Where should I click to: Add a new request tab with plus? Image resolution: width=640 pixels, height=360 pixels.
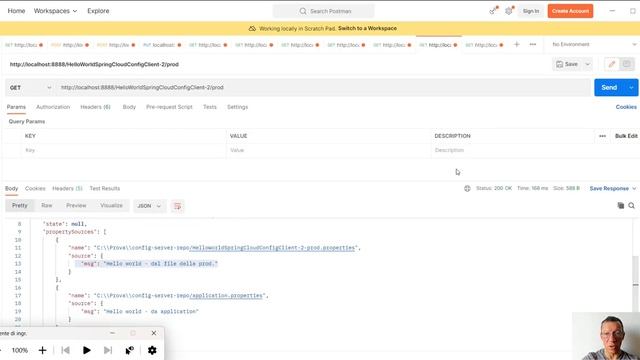516,44
